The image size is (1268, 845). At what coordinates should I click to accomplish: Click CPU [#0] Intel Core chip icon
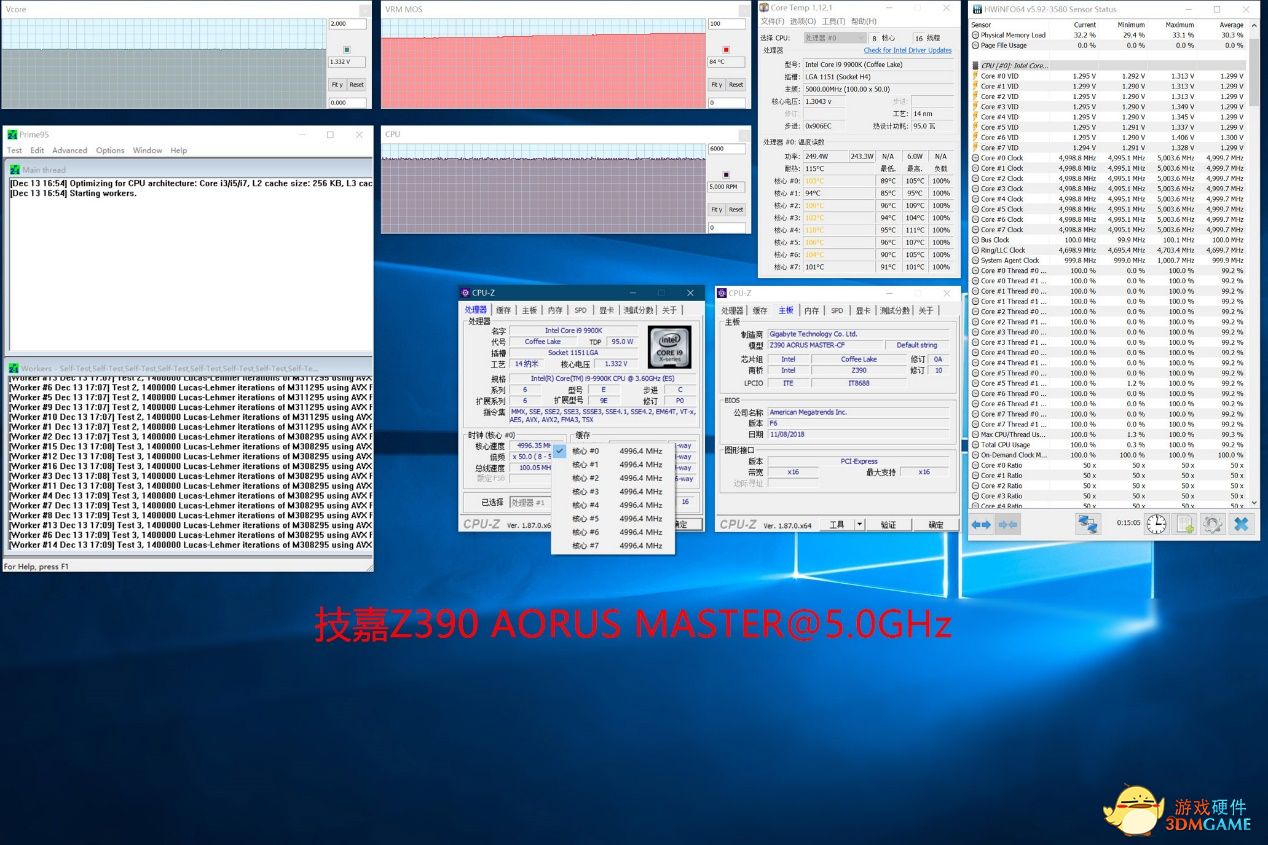coord(975,65)
